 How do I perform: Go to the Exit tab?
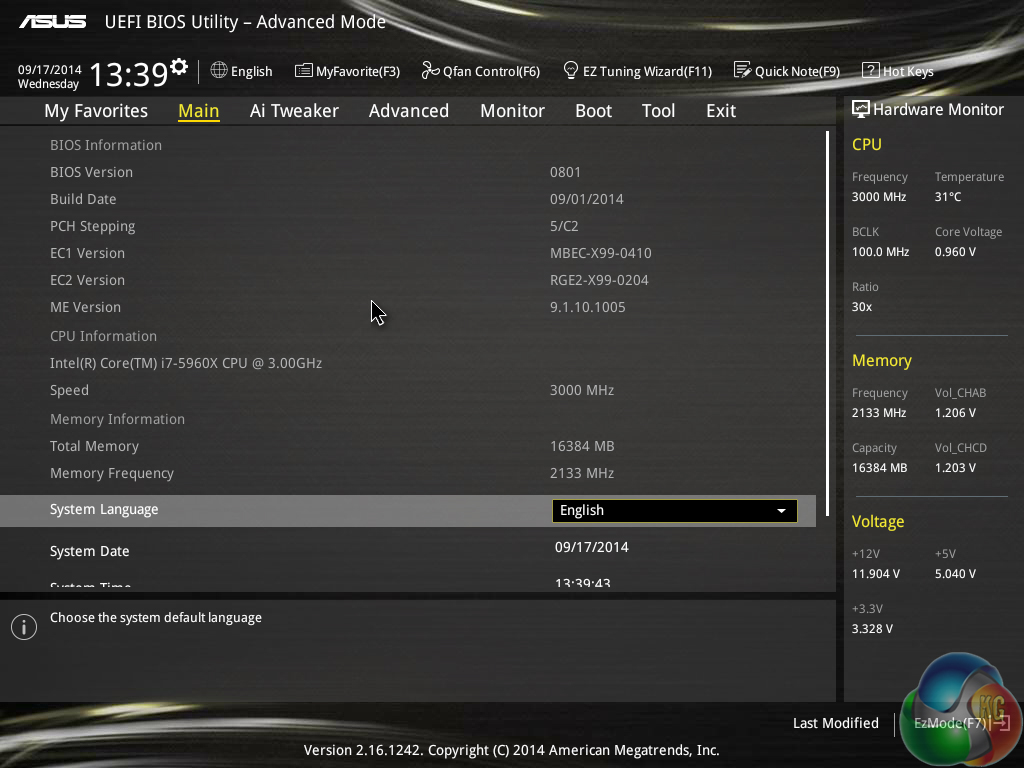pyautogui.click(x=721, y=110)
